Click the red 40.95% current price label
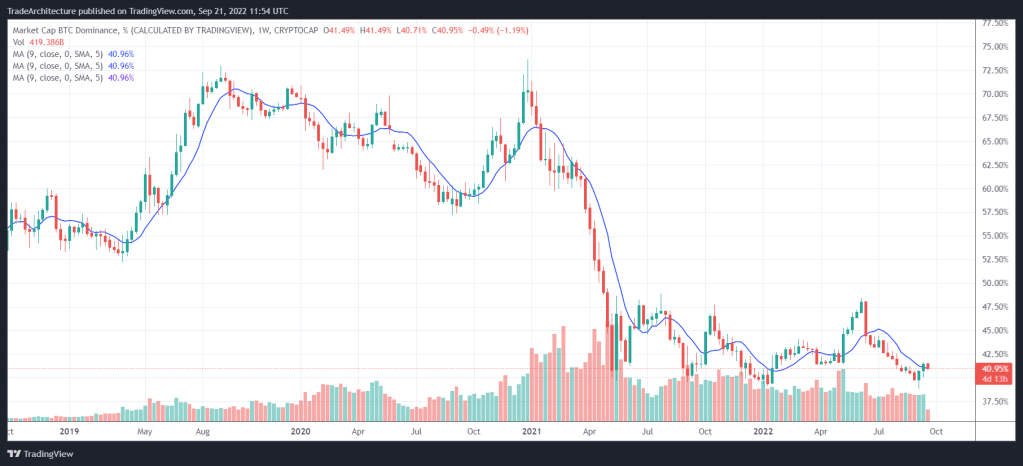Screen dimensions: 1023x466 click(997, 368)
